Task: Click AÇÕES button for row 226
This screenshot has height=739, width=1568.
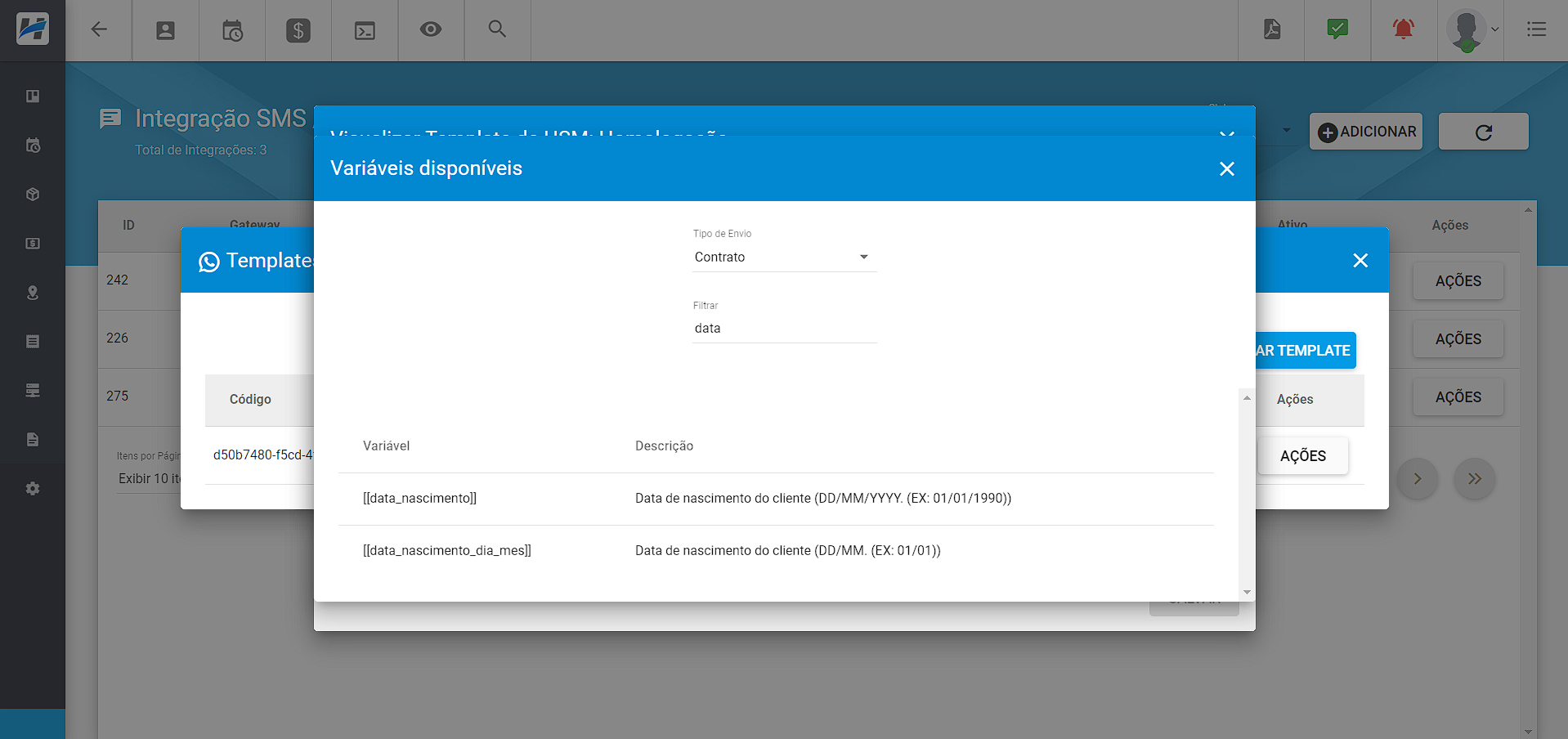Action: (x=1458, y=339)
